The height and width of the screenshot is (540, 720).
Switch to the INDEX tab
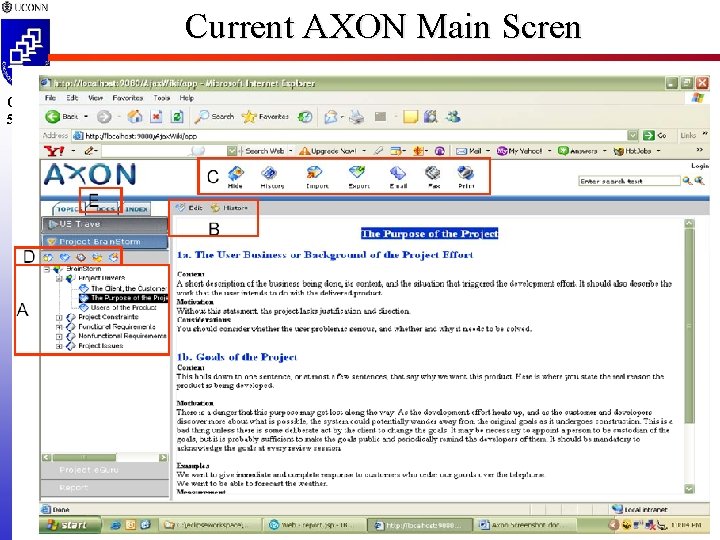coord(136,209)
